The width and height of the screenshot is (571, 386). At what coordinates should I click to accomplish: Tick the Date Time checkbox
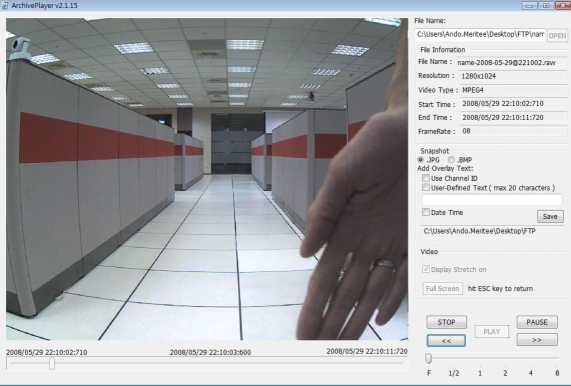pos(426,212)
